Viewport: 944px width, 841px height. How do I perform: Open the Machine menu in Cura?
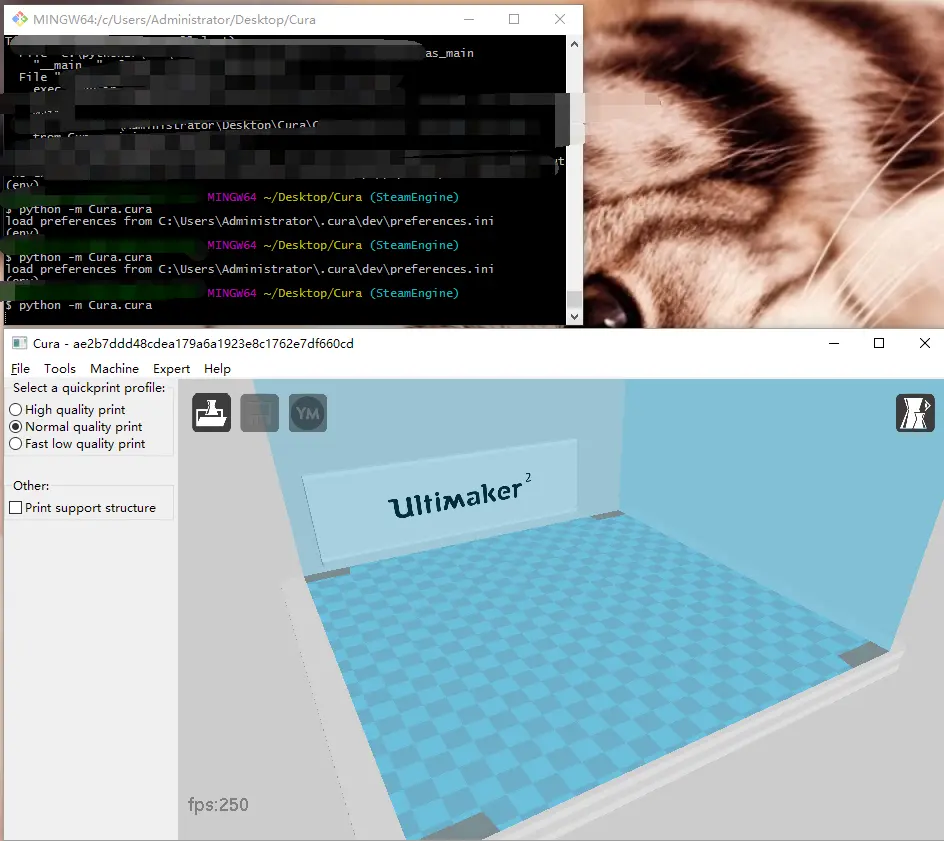pos(114,368)
